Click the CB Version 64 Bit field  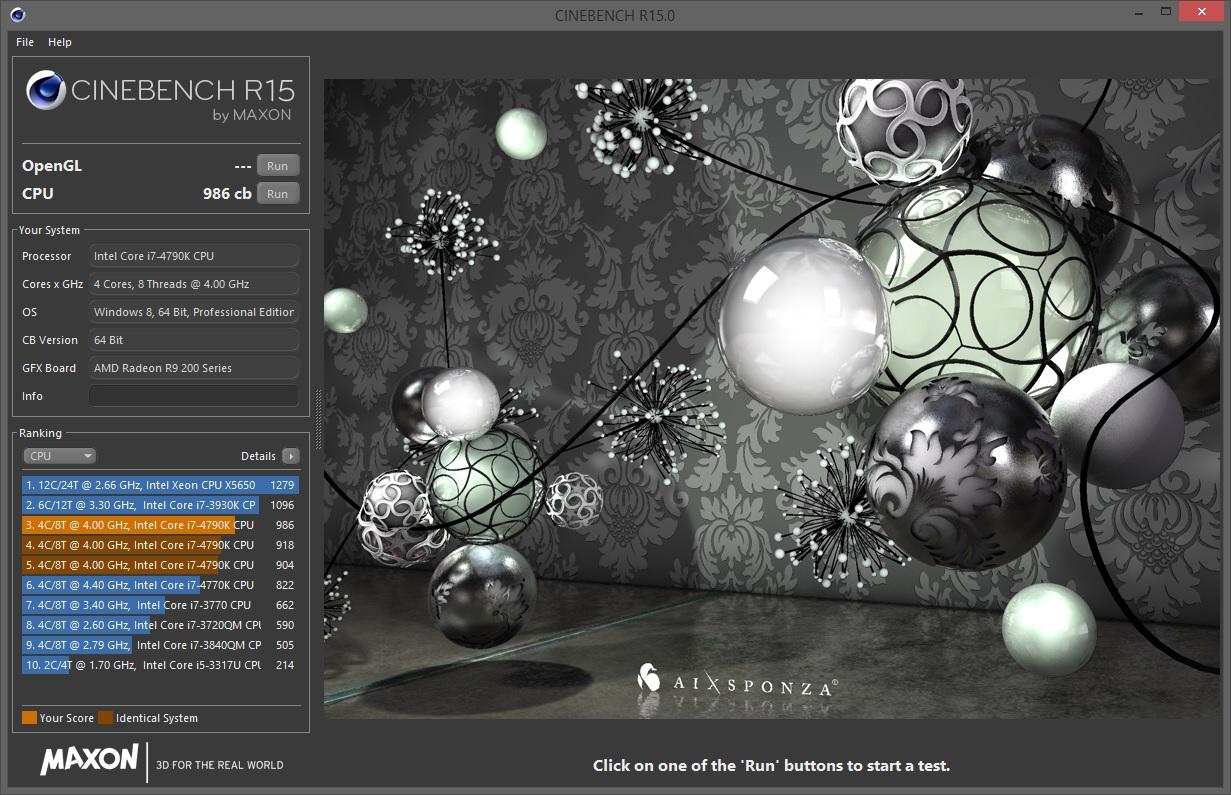point(194,340)
